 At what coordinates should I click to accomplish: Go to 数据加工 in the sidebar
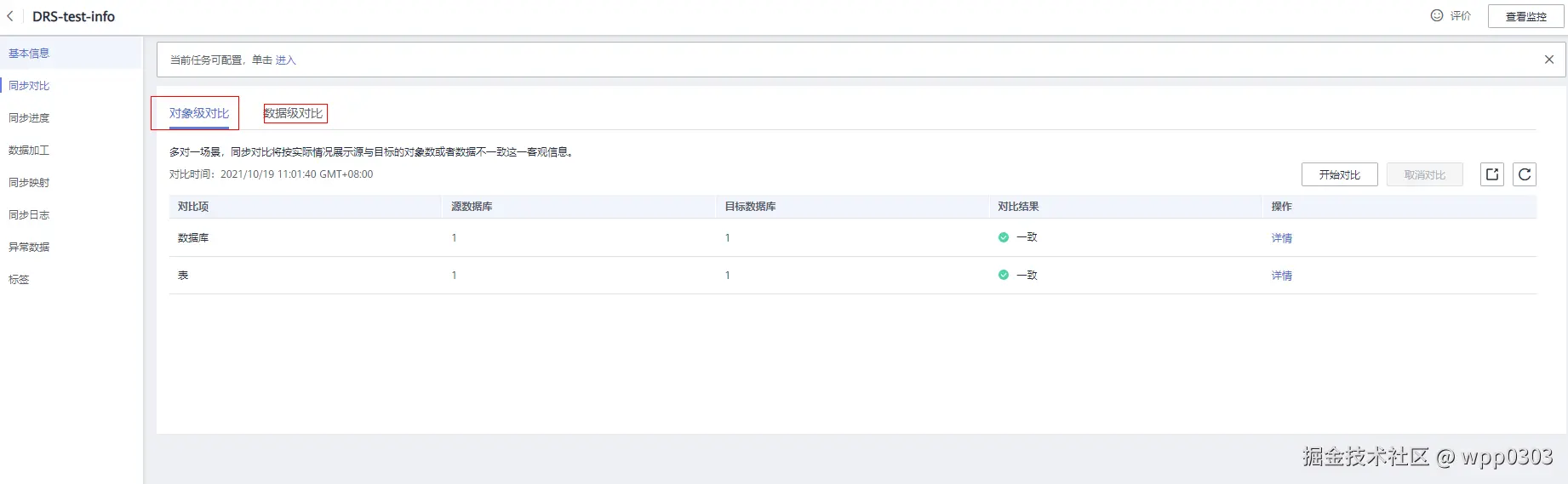[29, 150]
